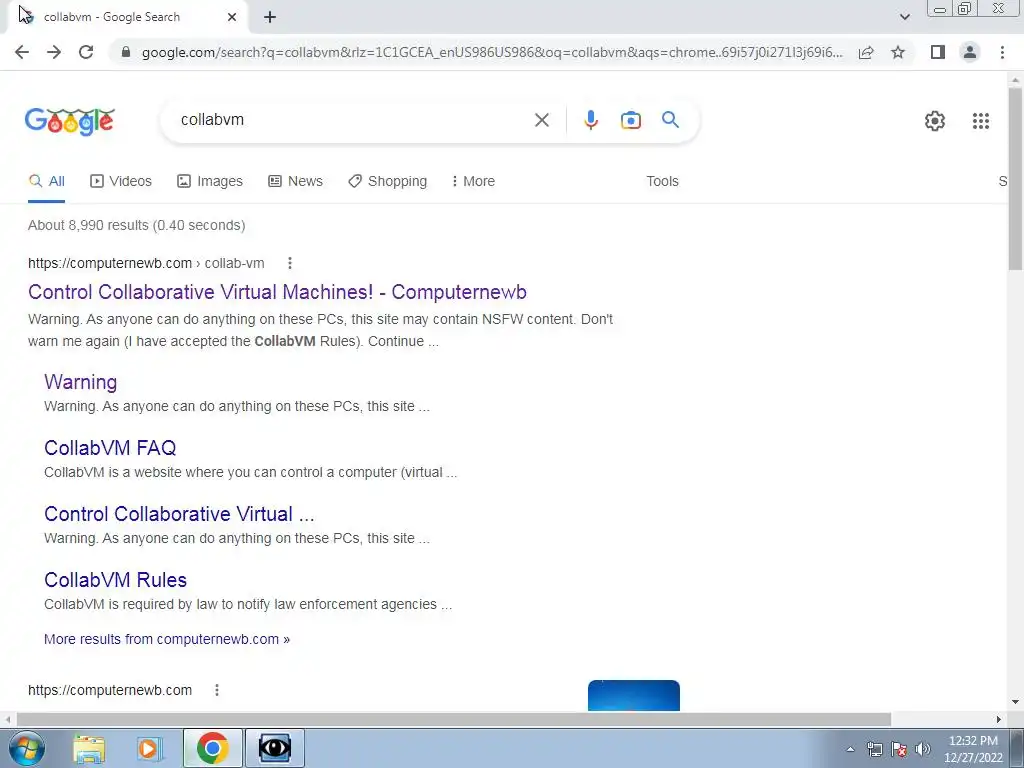Click the Chrome taskbar button

212,748
